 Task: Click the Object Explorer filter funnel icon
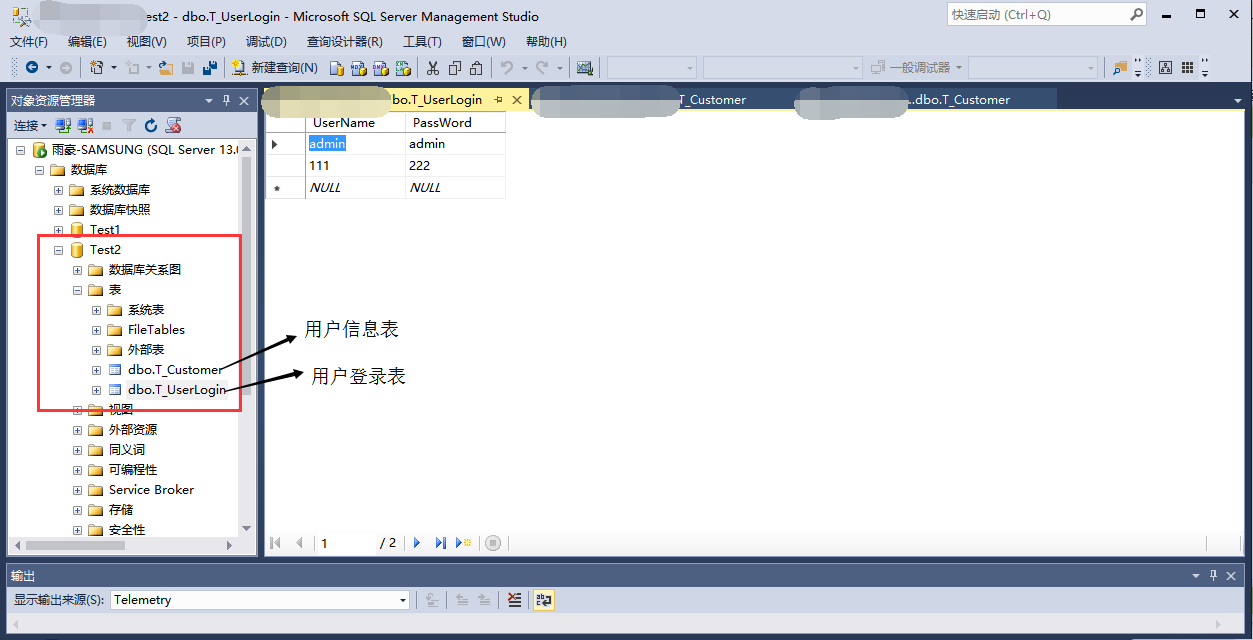[x=129, y=125]
